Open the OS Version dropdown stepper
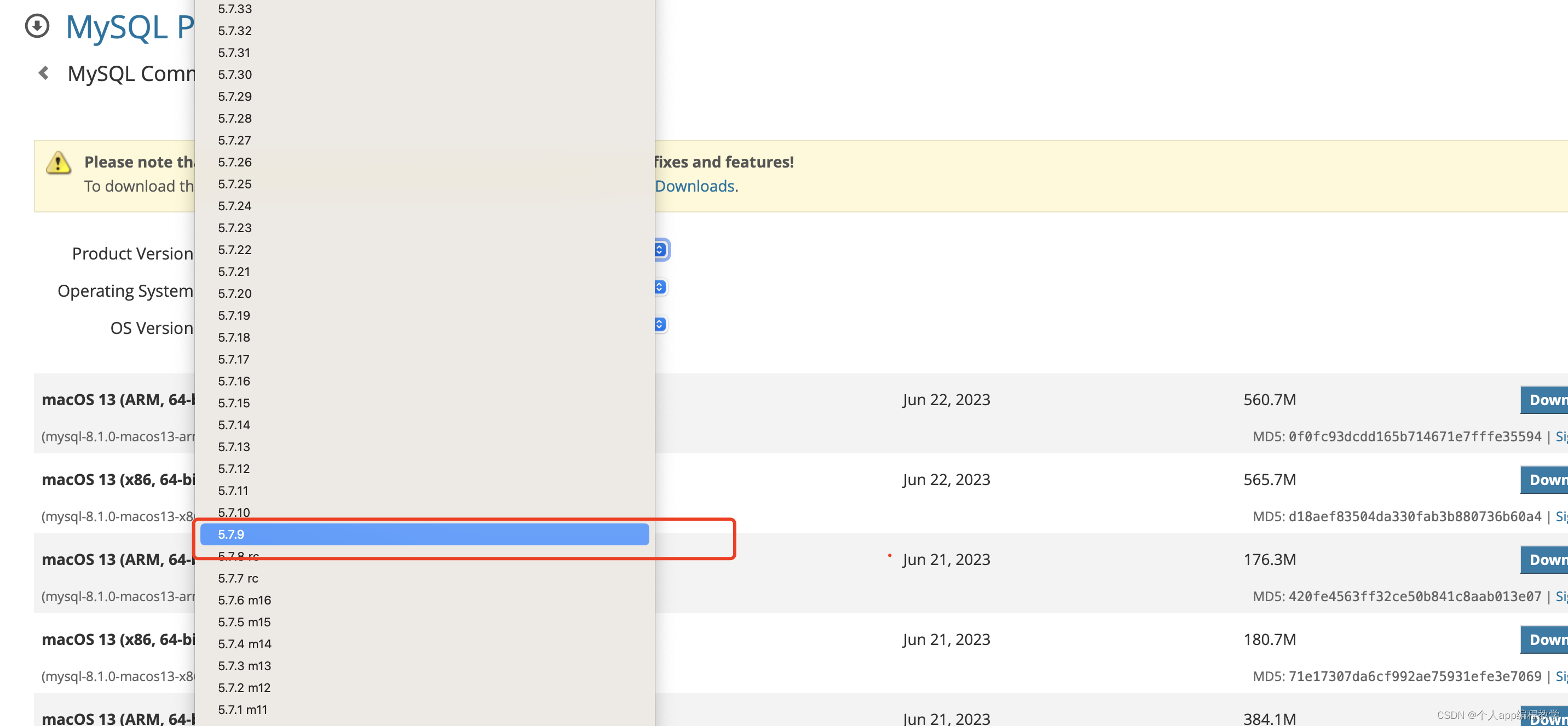The width and height of the screenshot is (1568, 726). (x=660, y=324)
